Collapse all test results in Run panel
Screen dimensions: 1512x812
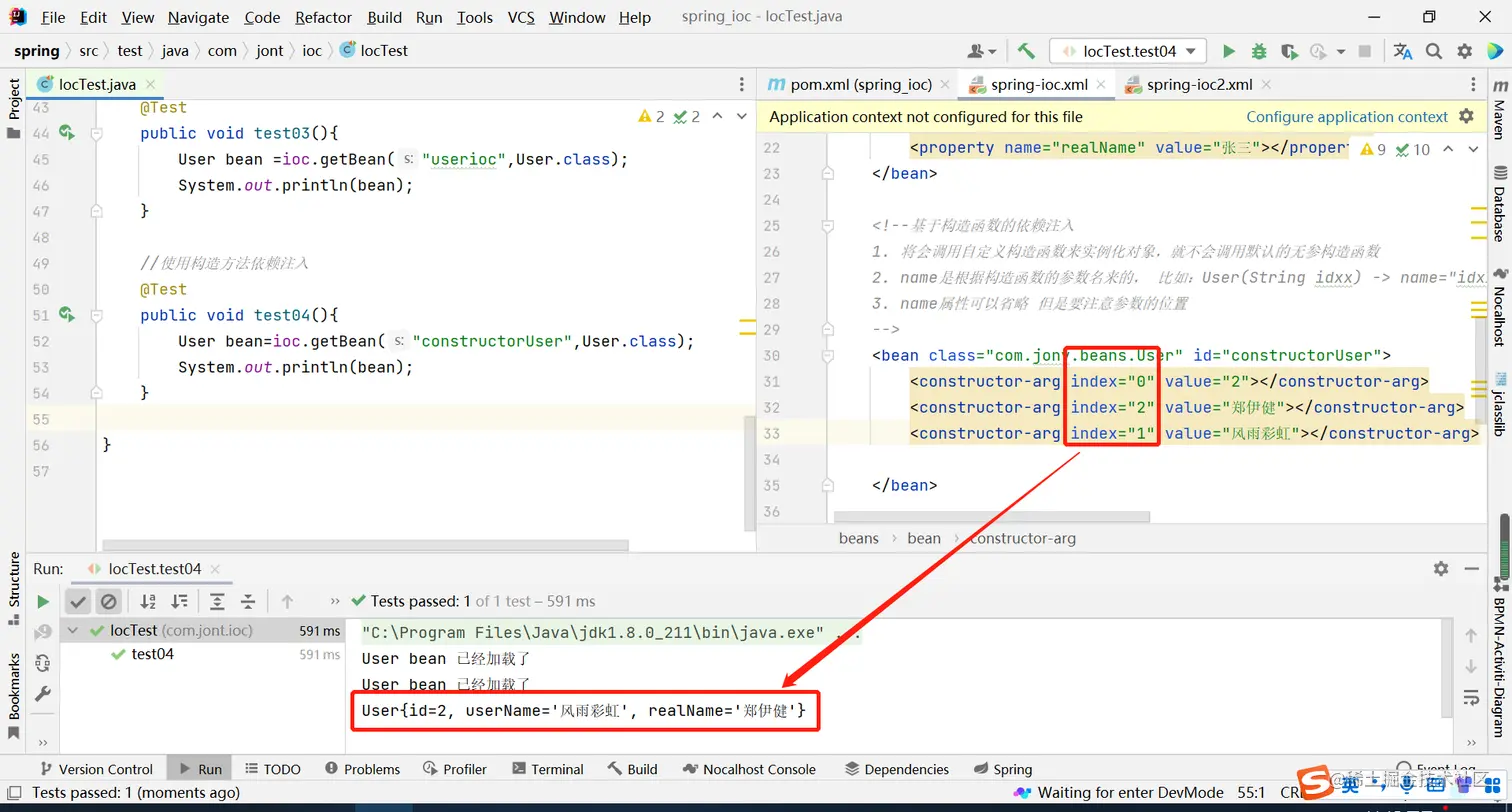pyautogui.click(x=247, y=601)
